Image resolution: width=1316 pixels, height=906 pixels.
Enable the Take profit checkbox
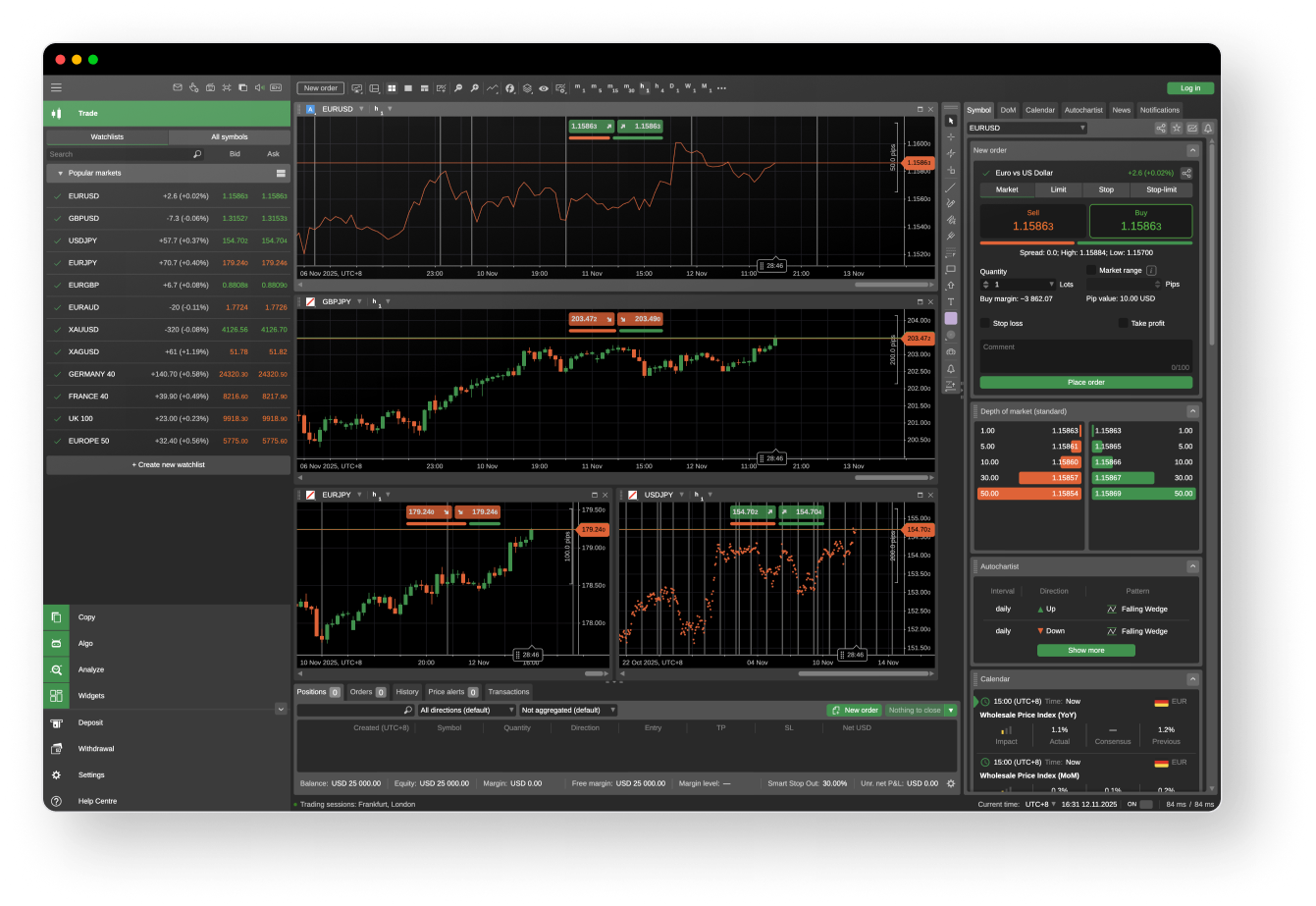click(1124, 323)
